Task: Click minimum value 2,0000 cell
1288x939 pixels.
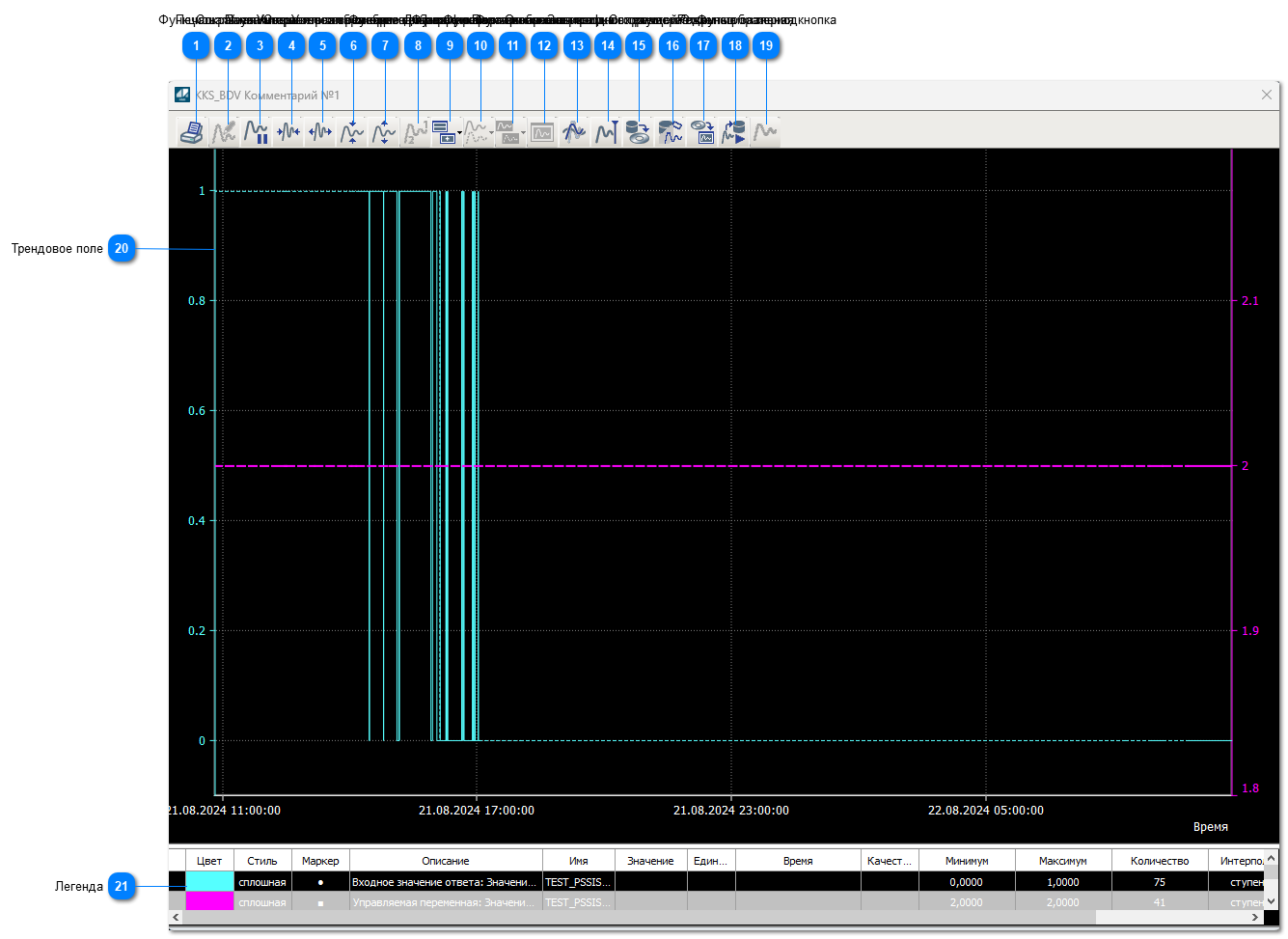Action: (967, 902)
